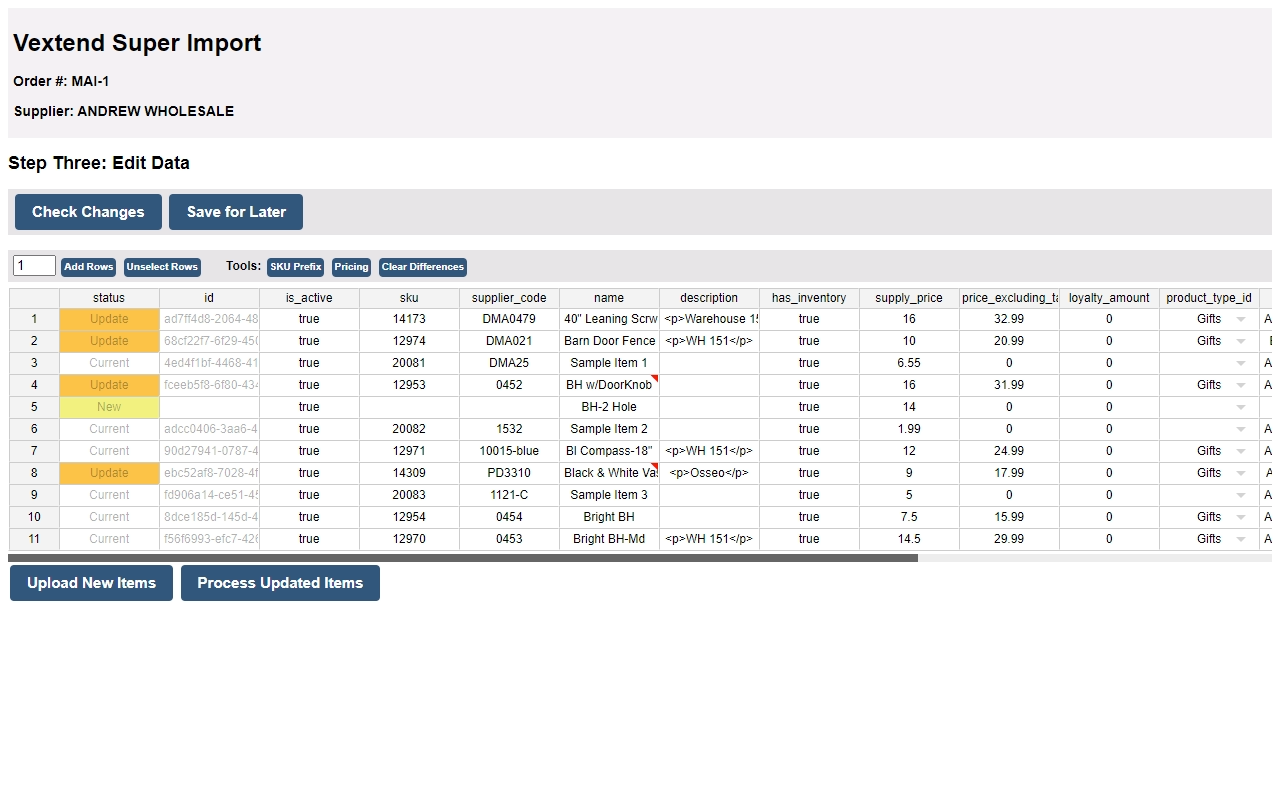Screen dimensions: 1280x800
Task: Select the Update status badge on row 8
Action: [x=108, y=472]
